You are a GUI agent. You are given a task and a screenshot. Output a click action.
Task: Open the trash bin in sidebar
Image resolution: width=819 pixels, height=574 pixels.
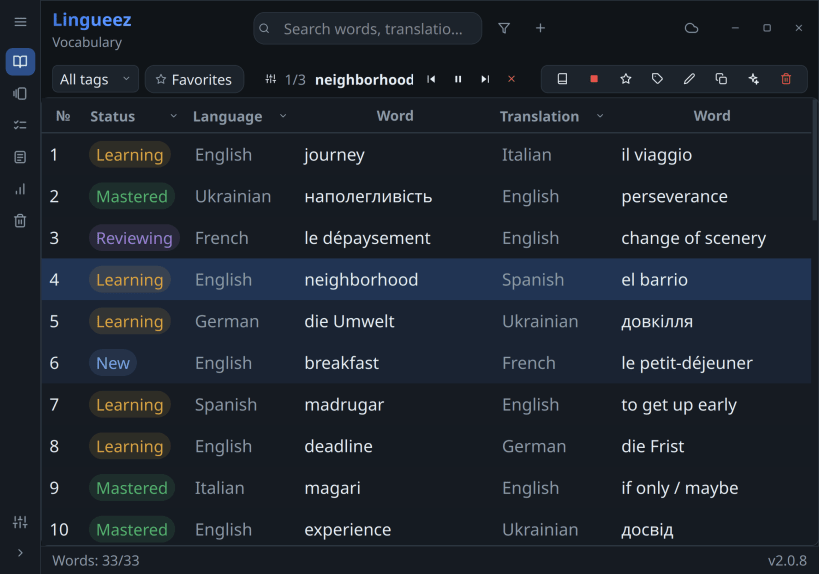(20, 221)
